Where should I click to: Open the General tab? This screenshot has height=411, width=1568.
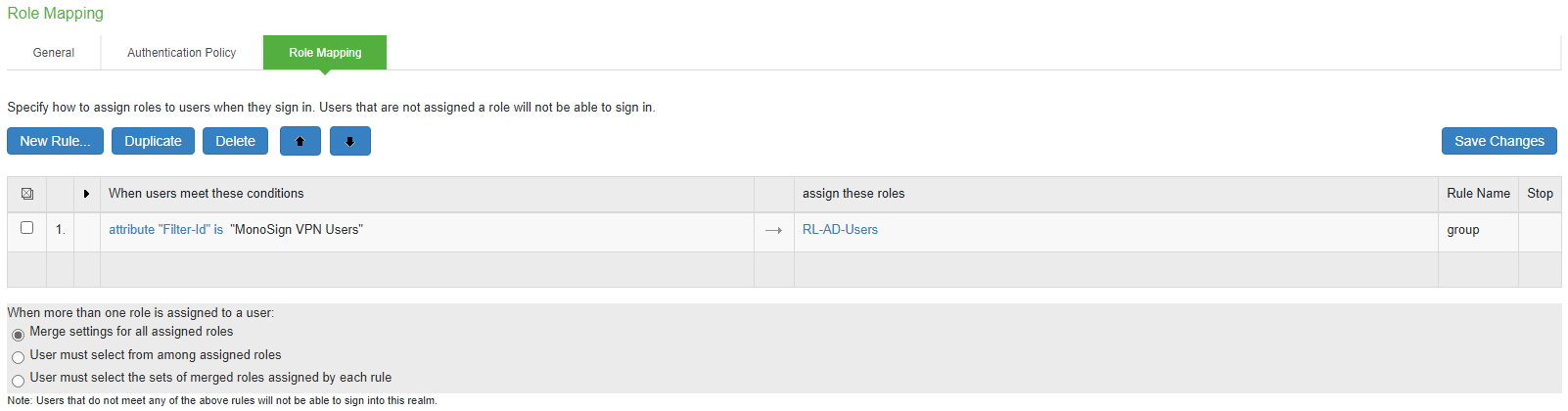point(54,53)
